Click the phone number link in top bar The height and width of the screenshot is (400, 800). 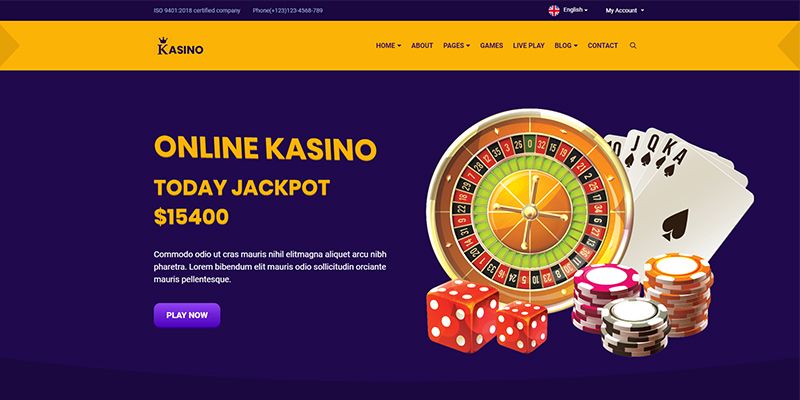pos(288,10)
